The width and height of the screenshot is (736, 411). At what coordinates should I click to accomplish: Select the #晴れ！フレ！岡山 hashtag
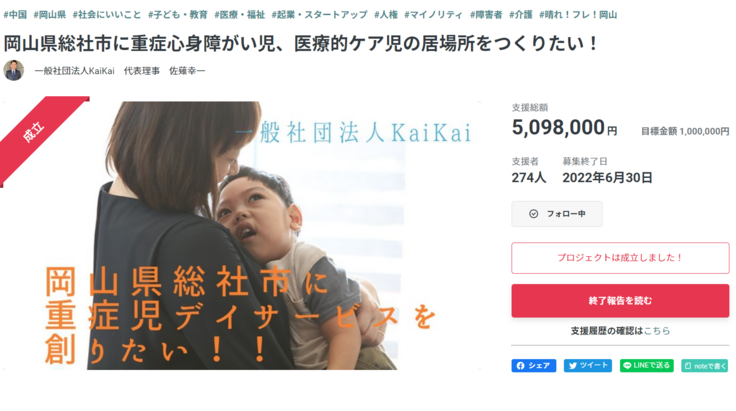pyautogui.click(x=578, y=15)
